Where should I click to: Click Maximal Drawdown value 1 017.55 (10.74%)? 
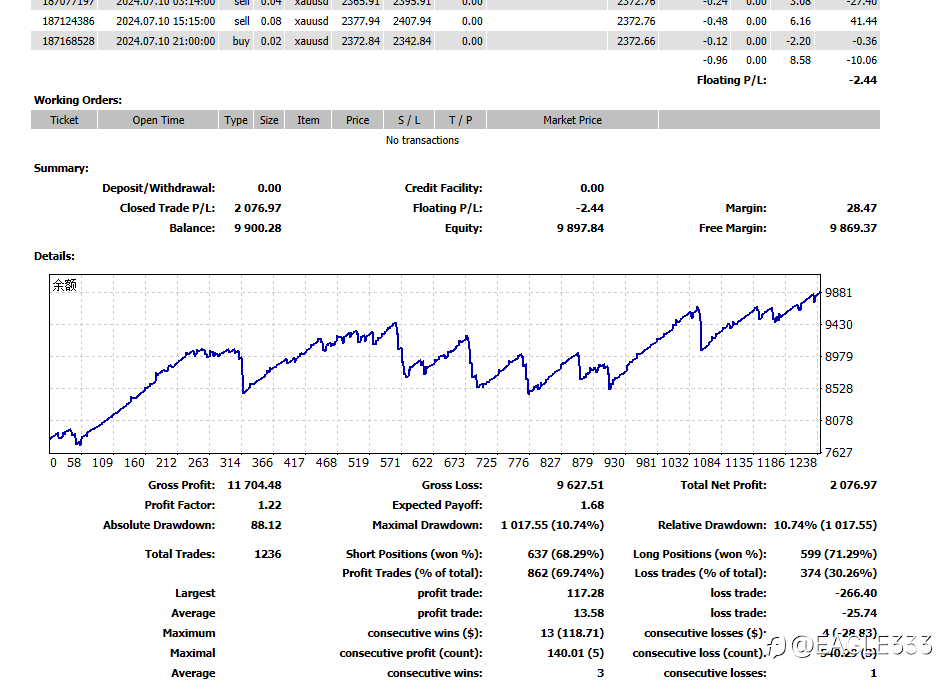coord(552,525)
